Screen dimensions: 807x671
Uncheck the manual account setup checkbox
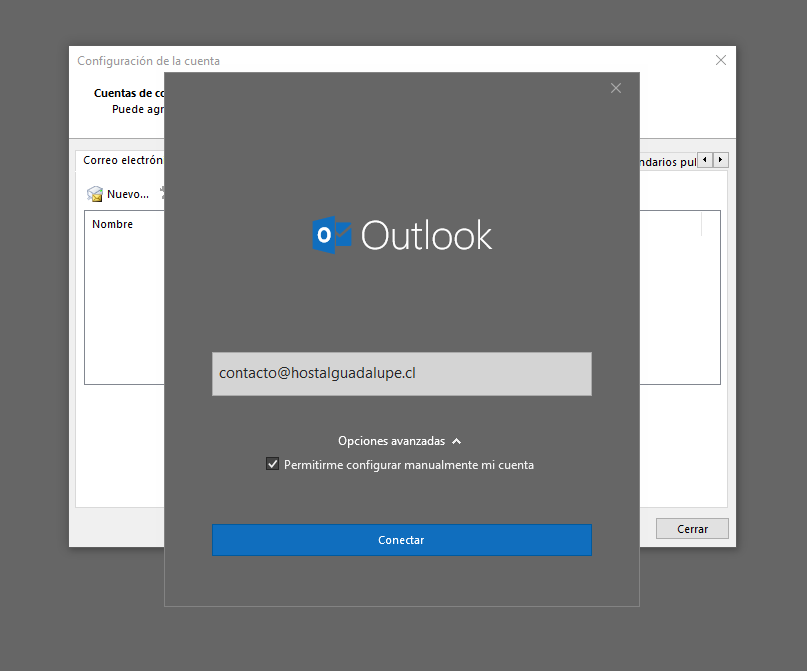[x=273, y=464]
